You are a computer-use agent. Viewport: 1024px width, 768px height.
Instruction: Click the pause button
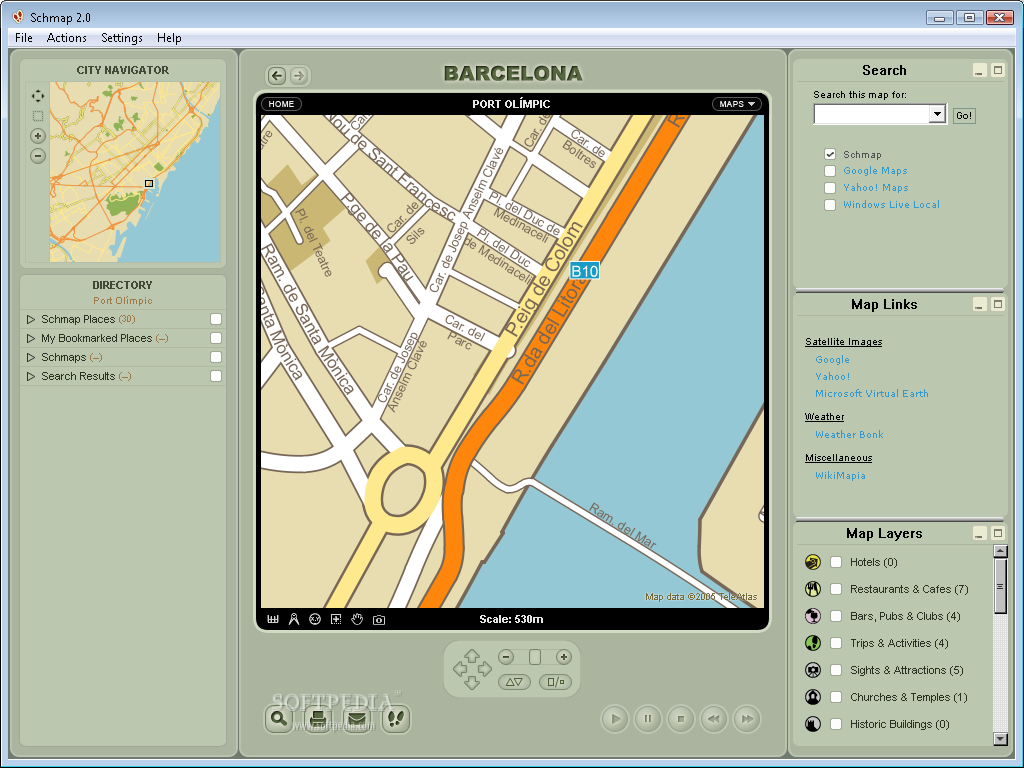click(648, 719)
